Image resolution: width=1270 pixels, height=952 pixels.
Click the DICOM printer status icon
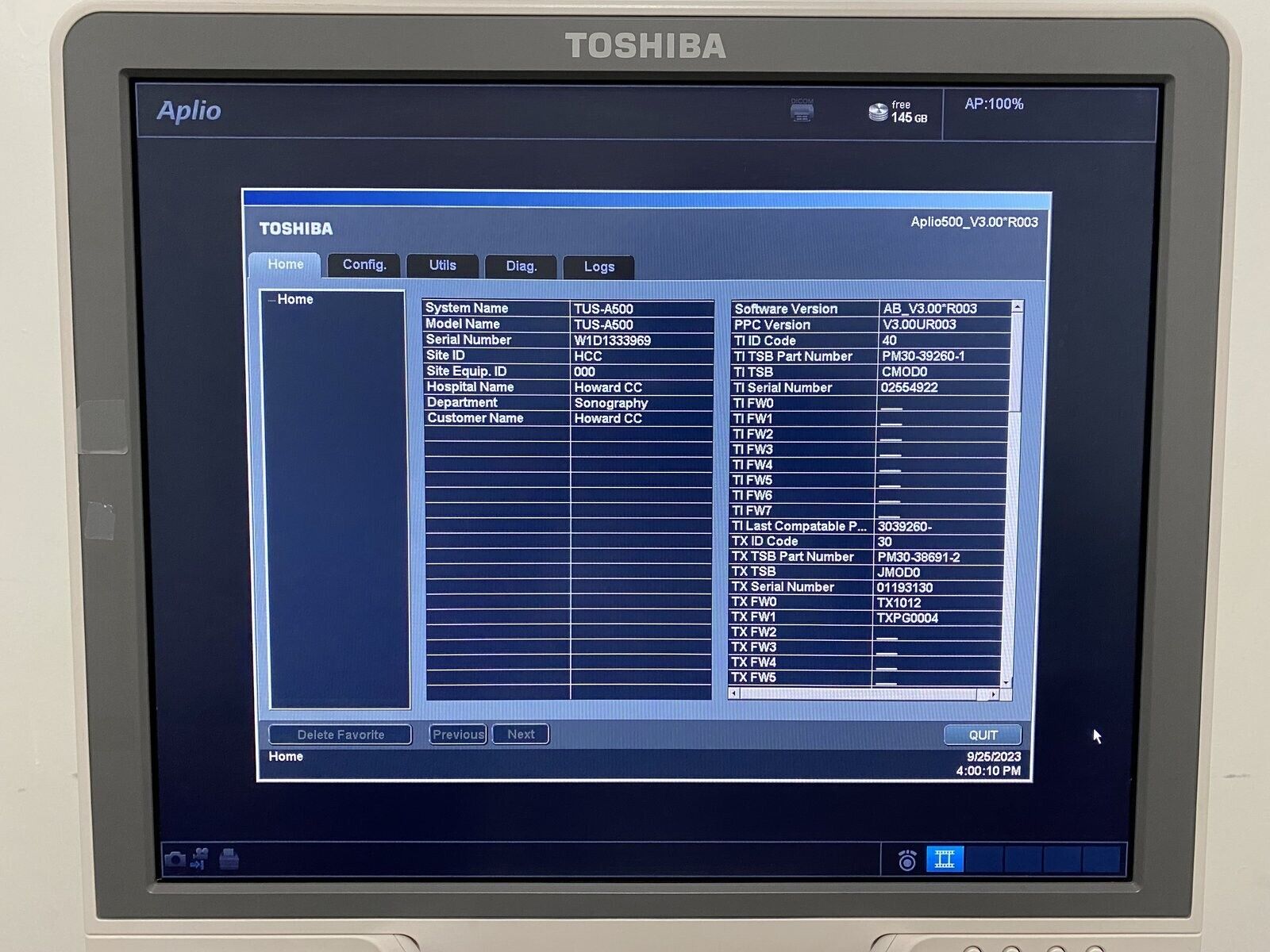pyautogui.click(x=802, y=111)
